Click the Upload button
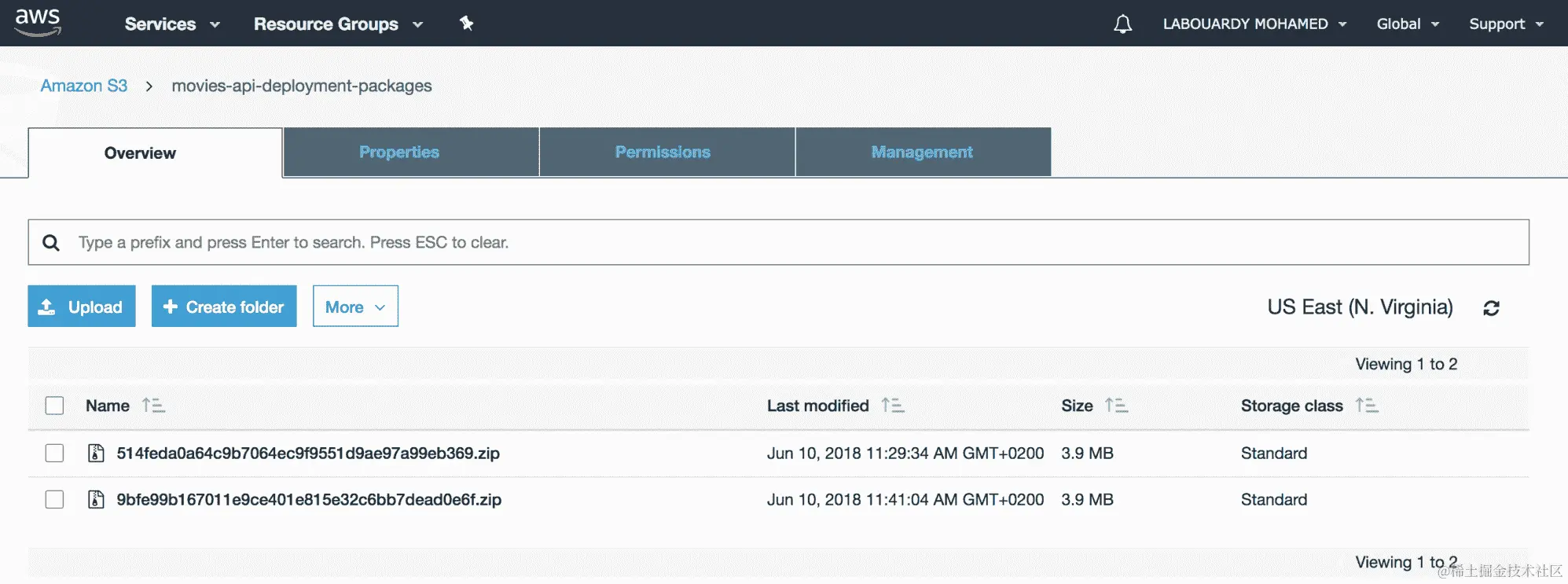The height and width of the screenshot is (584, 1568). tap(82, 307)
